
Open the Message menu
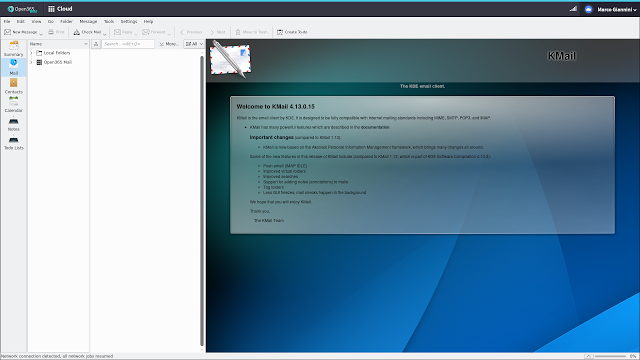pos(88,21)
